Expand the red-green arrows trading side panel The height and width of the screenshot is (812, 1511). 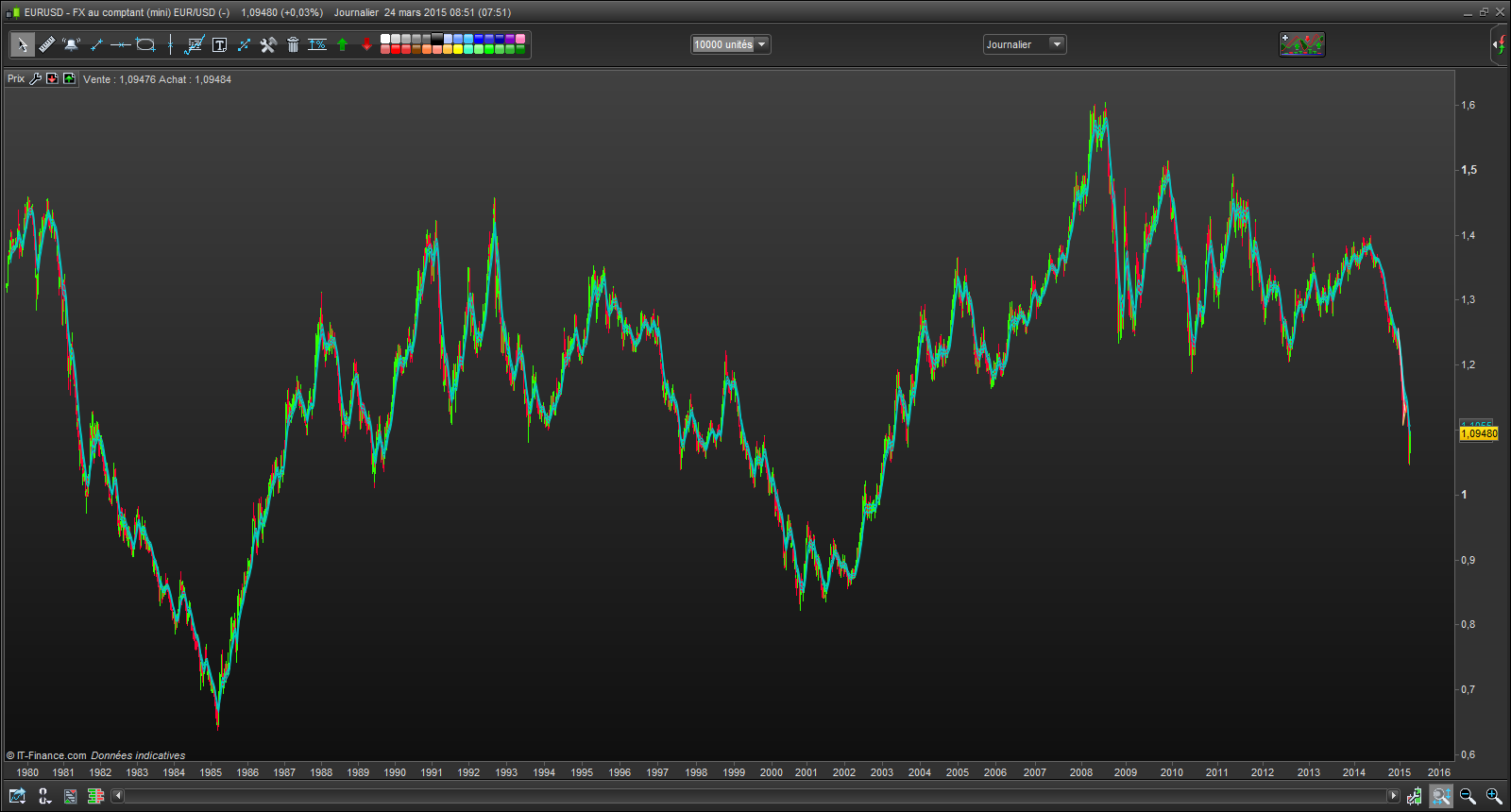pyautogui.click(x=1500, y=44)
